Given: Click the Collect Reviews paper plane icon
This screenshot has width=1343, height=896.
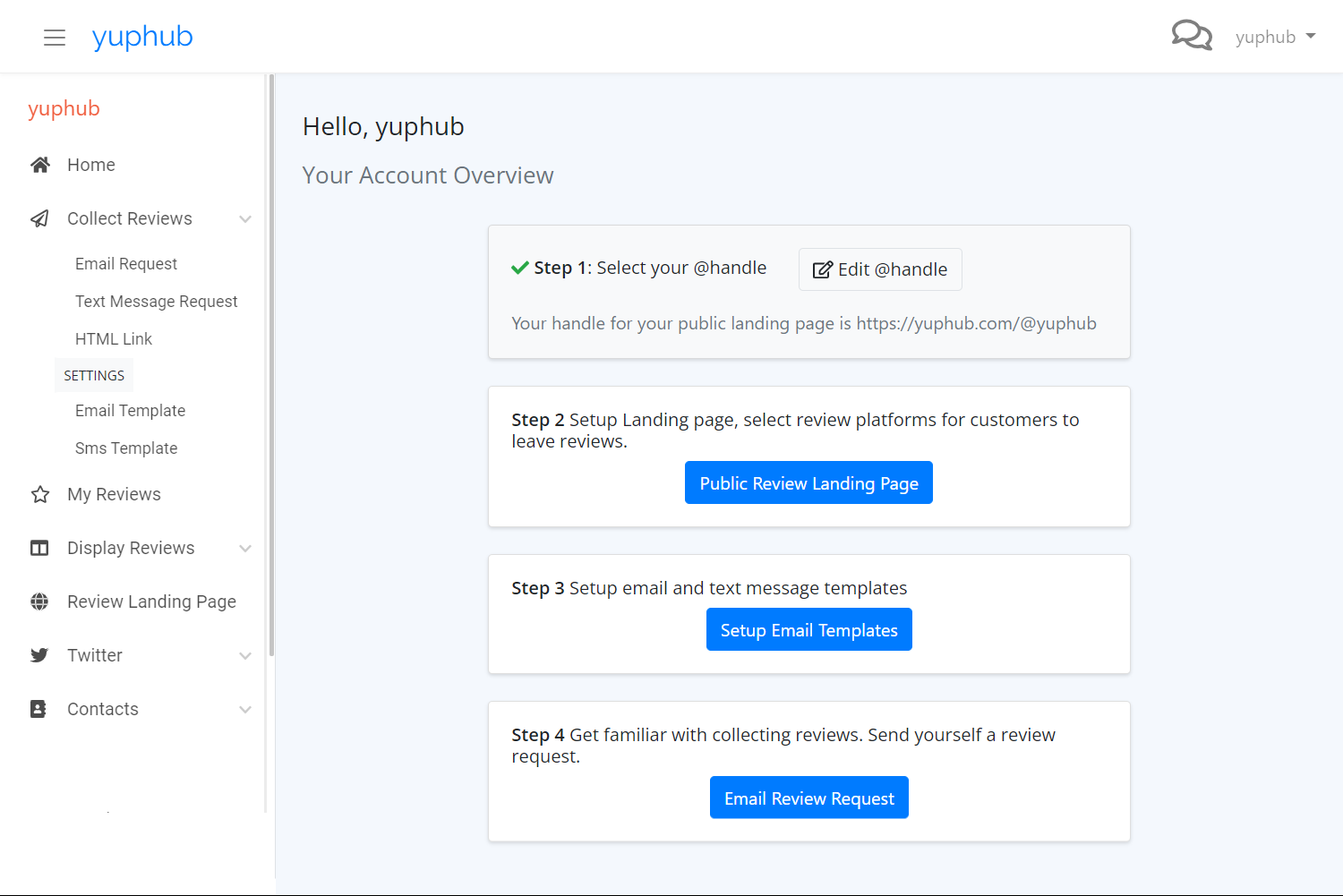Looking at the screenshot, I should pyautogui.click(x=40, y=218).
